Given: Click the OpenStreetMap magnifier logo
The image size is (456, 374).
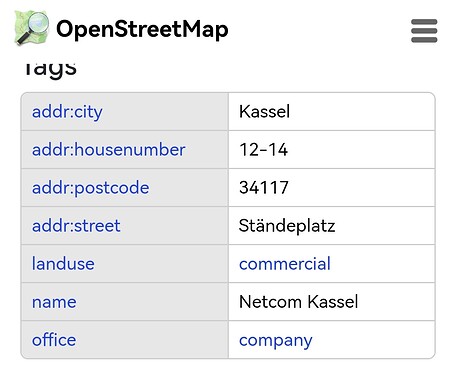Looking at the screenshot, I should [32, 28].
